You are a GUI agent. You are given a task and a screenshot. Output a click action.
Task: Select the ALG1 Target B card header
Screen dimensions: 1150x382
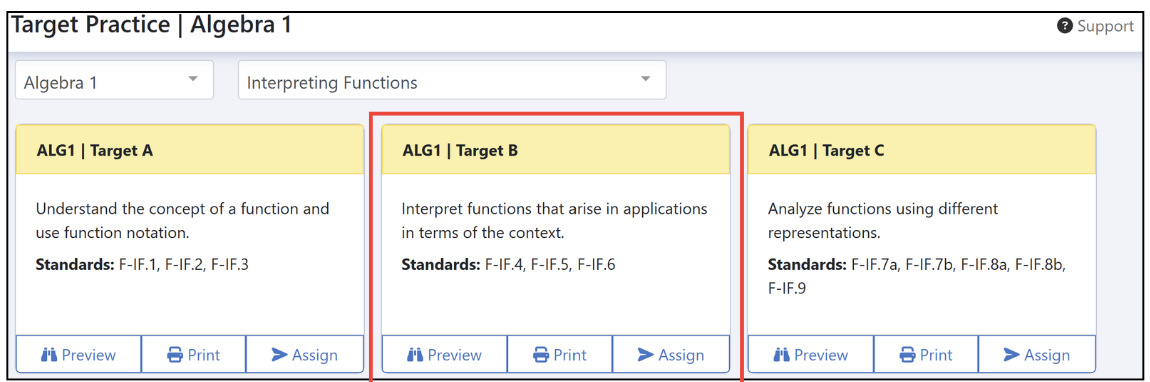coord(556,150)
